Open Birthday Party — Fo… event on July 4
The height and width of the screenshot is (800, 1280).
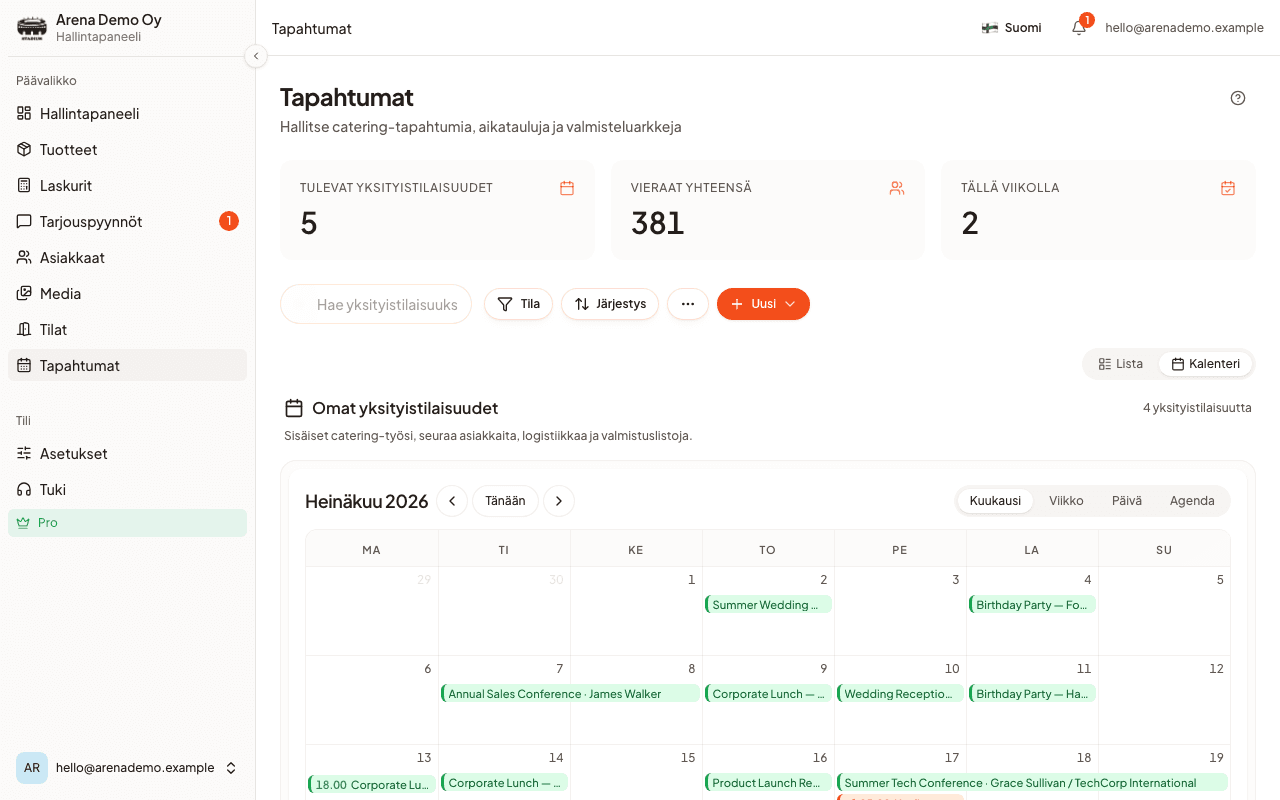point(1032,604)
